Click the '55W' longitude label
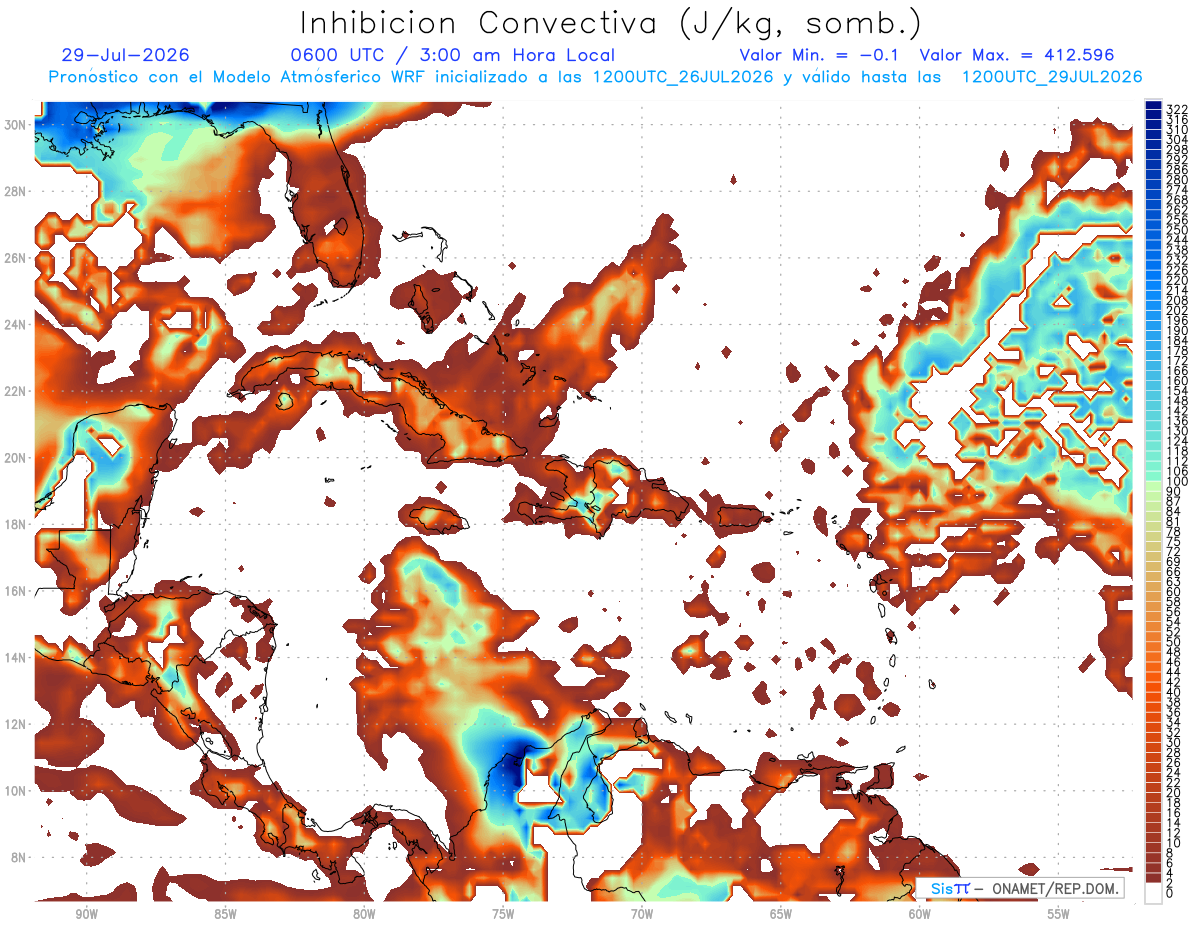The height and width of the screenshot is (927, 1200). 1059,914
